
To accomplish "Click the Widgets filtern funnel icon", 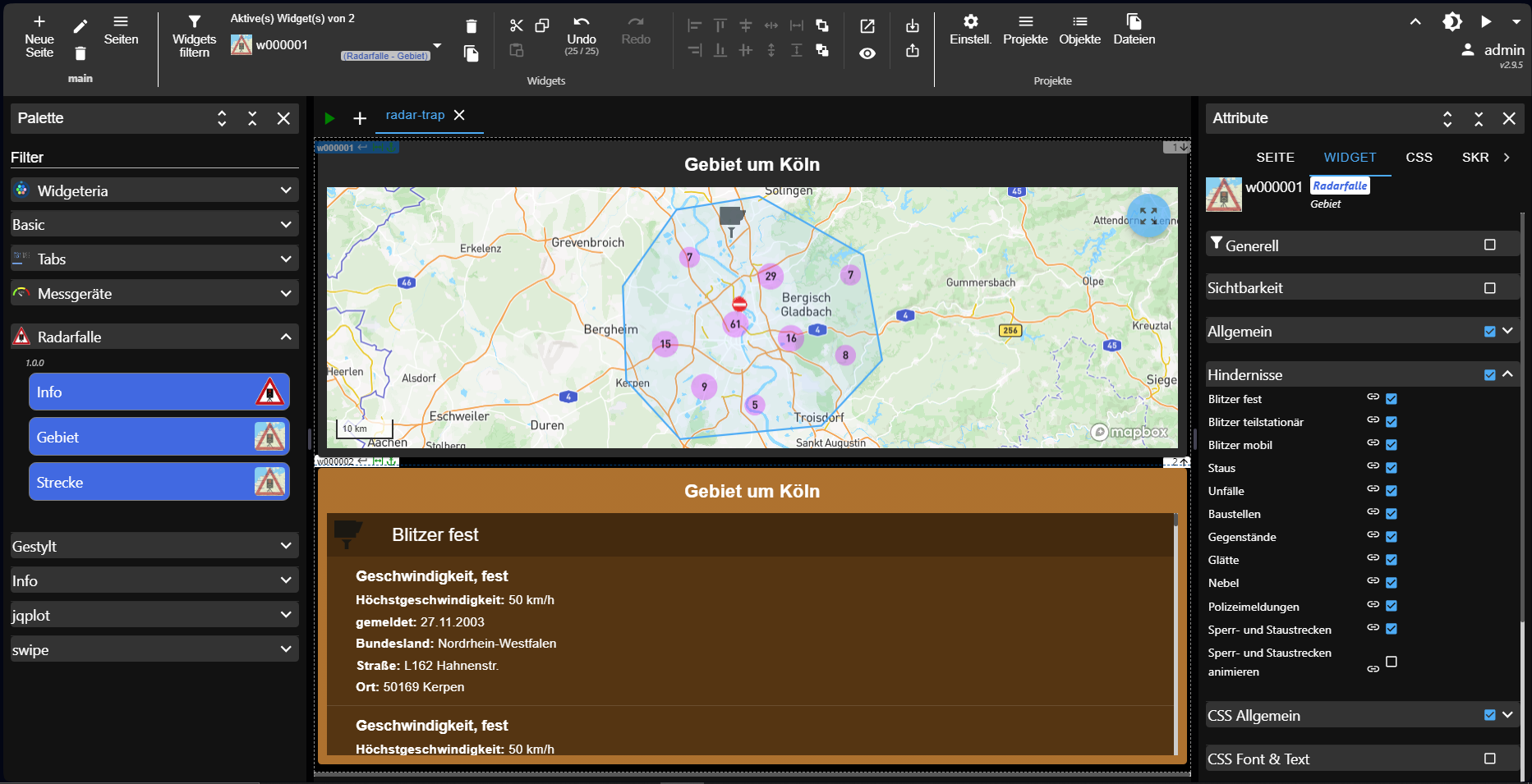I will [x=195, y=21].
